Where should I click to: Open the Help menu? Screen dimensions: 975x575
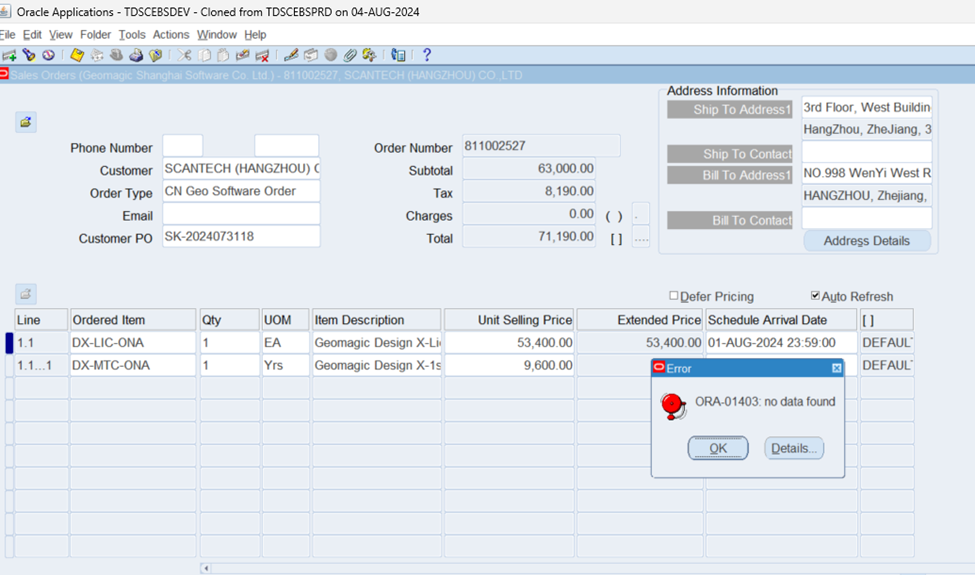[255, 35]
